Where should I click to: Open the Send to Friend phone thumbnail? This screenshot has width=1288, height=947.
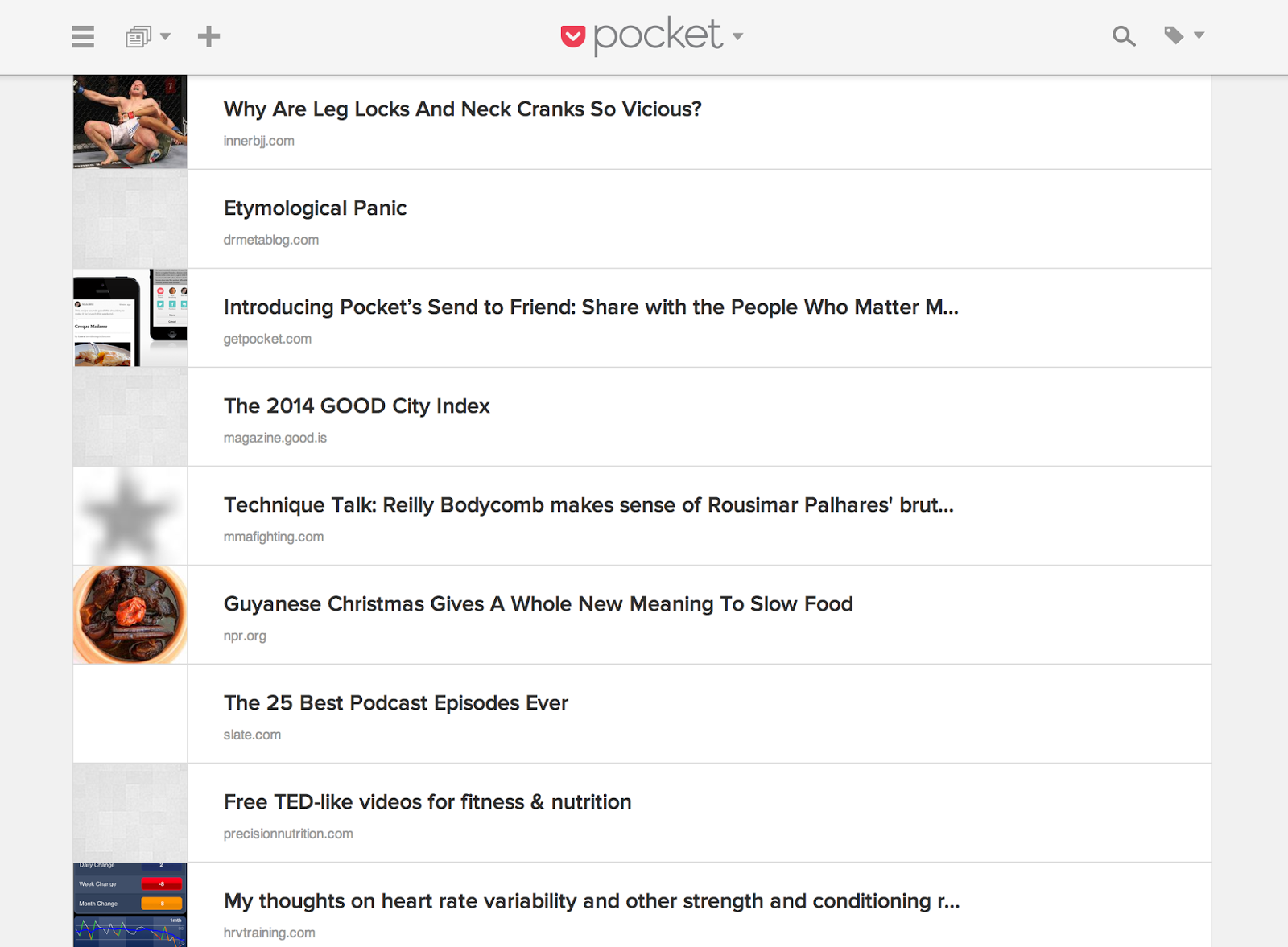point(130,318)
